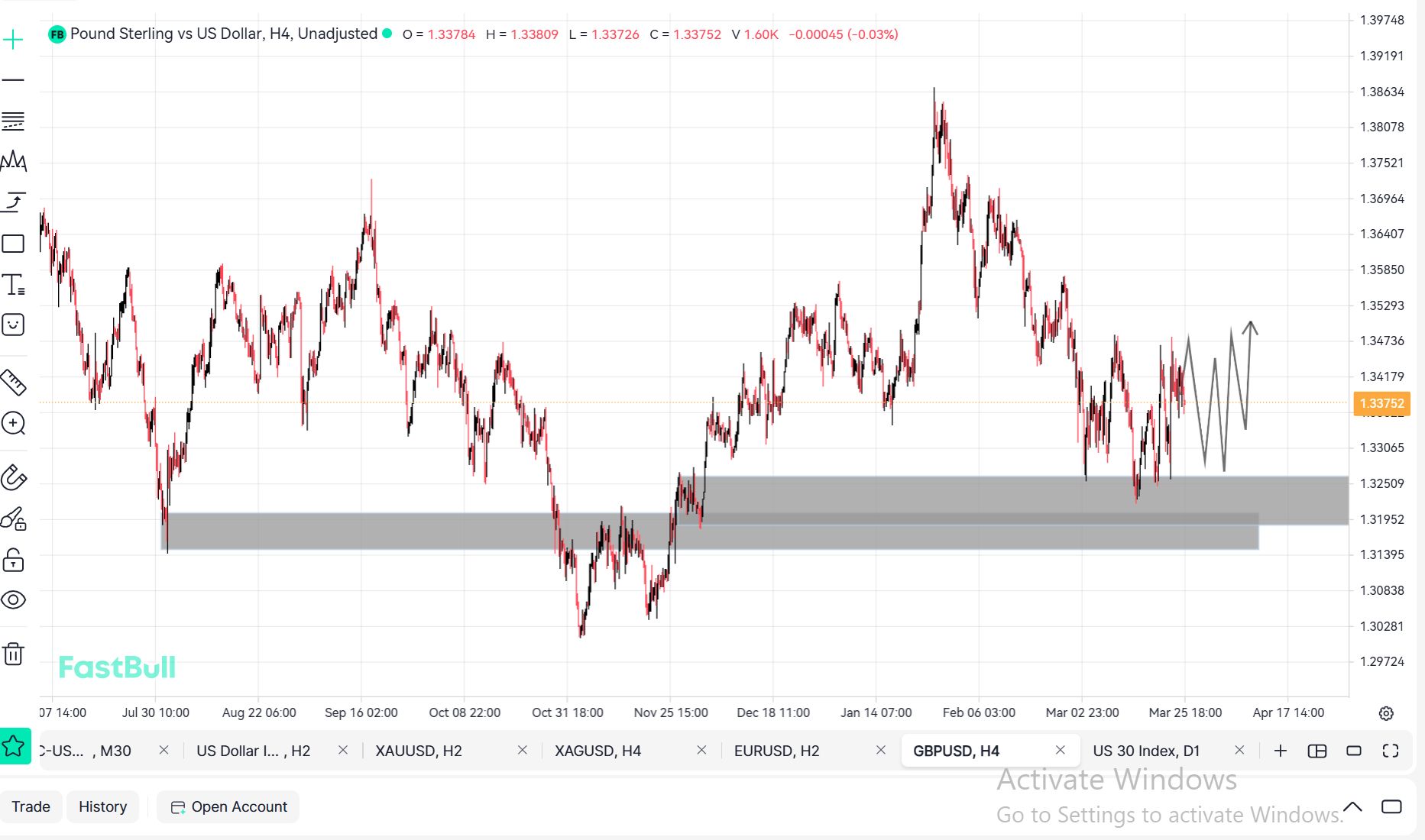Open chart settings gear icon
This screenshot has width=1425, height=840.
pos(1386,713)
